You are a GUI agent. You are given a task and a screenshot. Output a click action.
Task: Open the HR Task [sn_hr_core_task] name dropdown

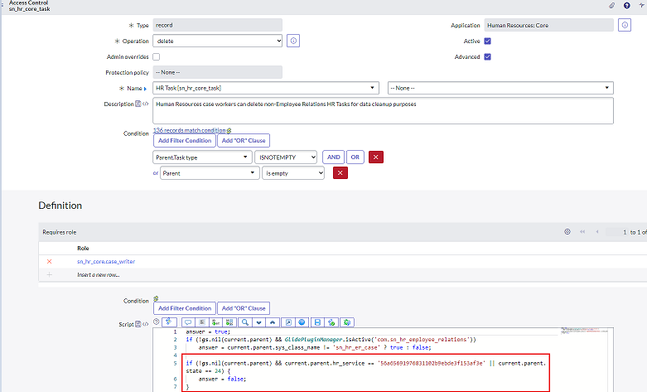click(266, 88)
